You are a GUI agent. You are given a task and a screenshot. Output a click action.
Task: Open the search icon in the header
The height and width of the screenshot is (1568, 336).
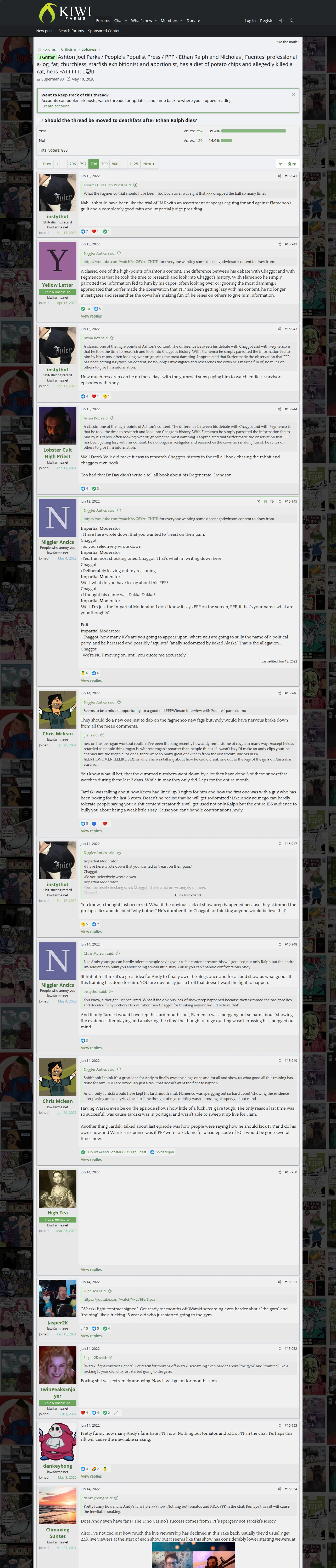292,21
